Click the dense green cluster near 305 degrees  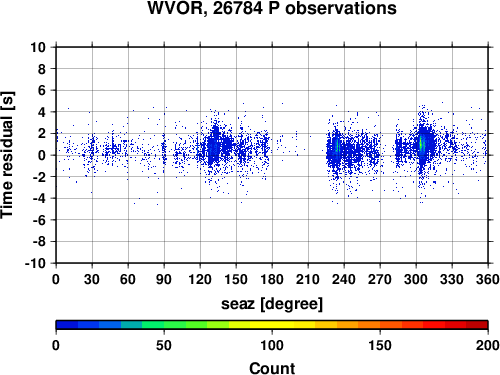click(421, 144)
